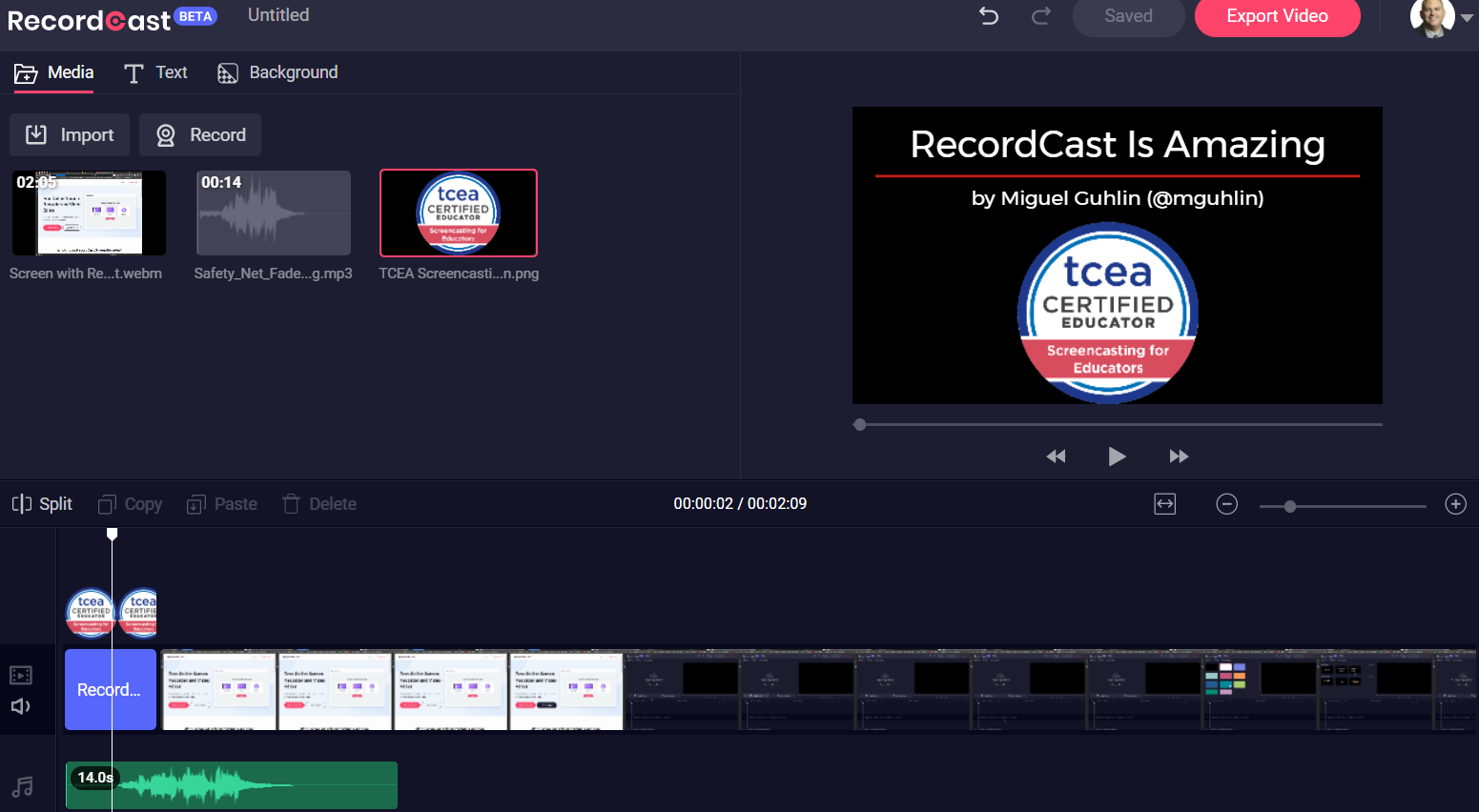Click the fast-forward playback icon
Viewport: 1479px width, 812px height.
(1179, 457)
